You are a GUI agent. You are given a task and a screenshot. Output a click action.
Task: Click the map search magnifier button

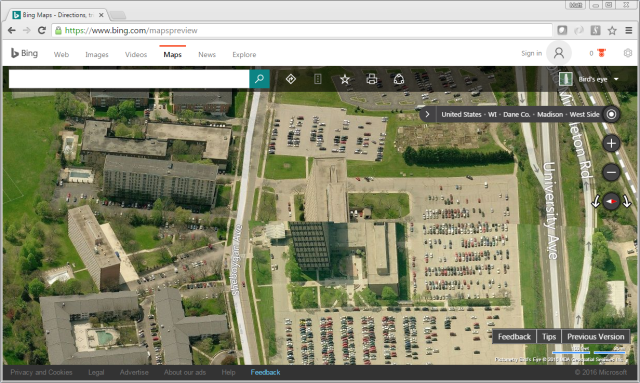[x=259, y=79]
